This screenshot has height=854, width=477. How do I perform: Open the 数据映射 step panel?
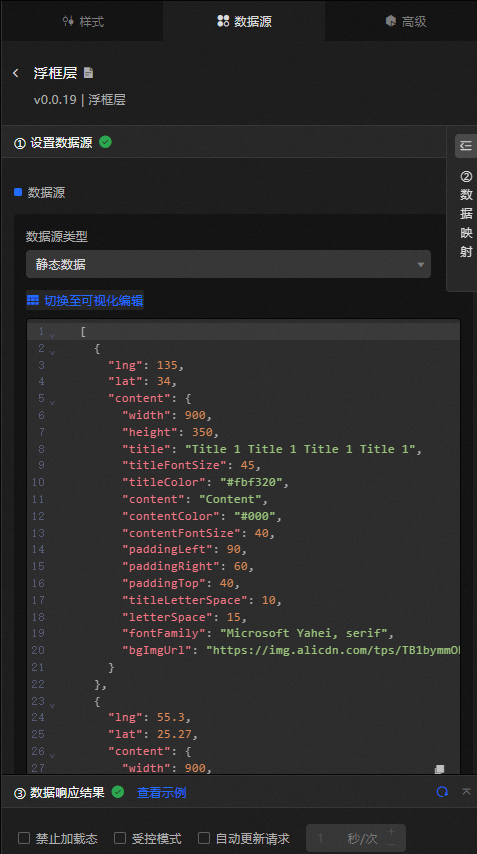(x=466, y=214)
